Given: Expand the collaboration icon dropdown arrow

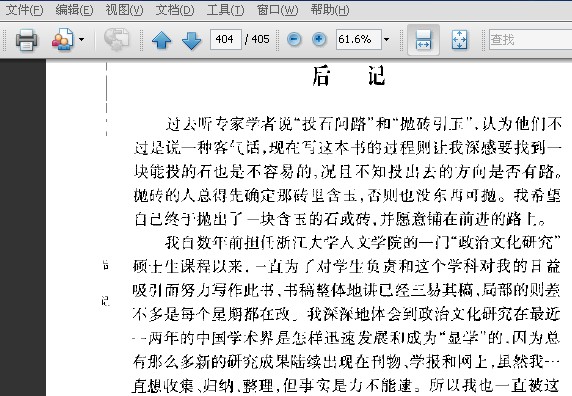Looking at the screenshot, I should point(81,39).
